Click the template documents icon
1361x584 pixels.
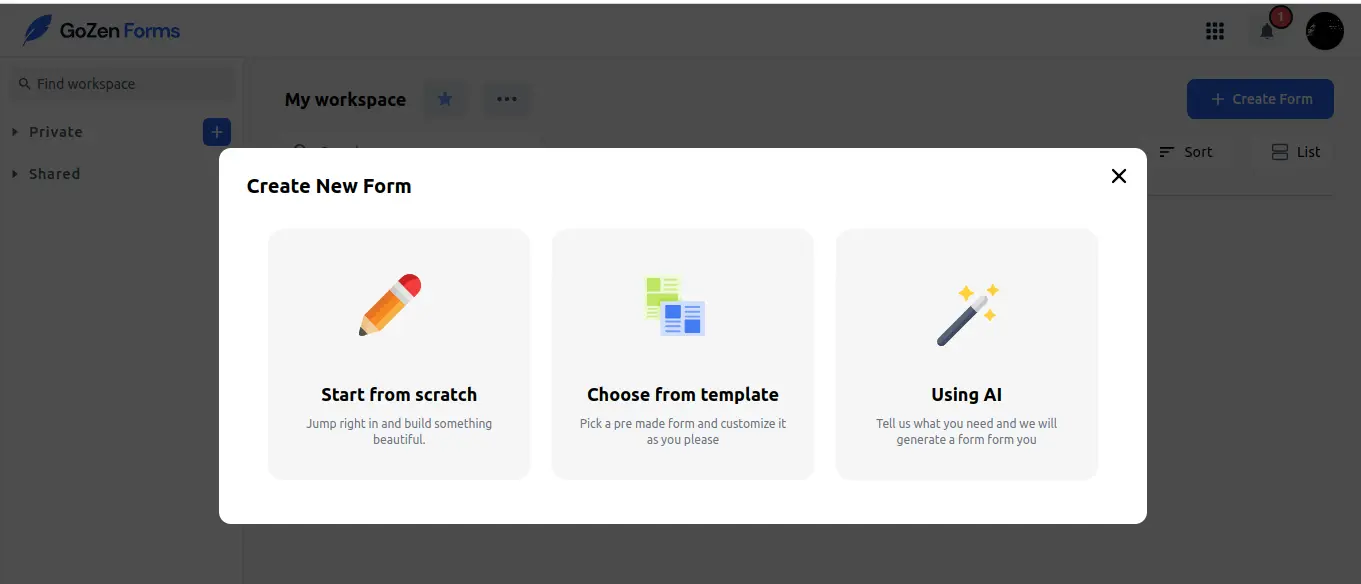pyautogui.click(x=675, y=306)
